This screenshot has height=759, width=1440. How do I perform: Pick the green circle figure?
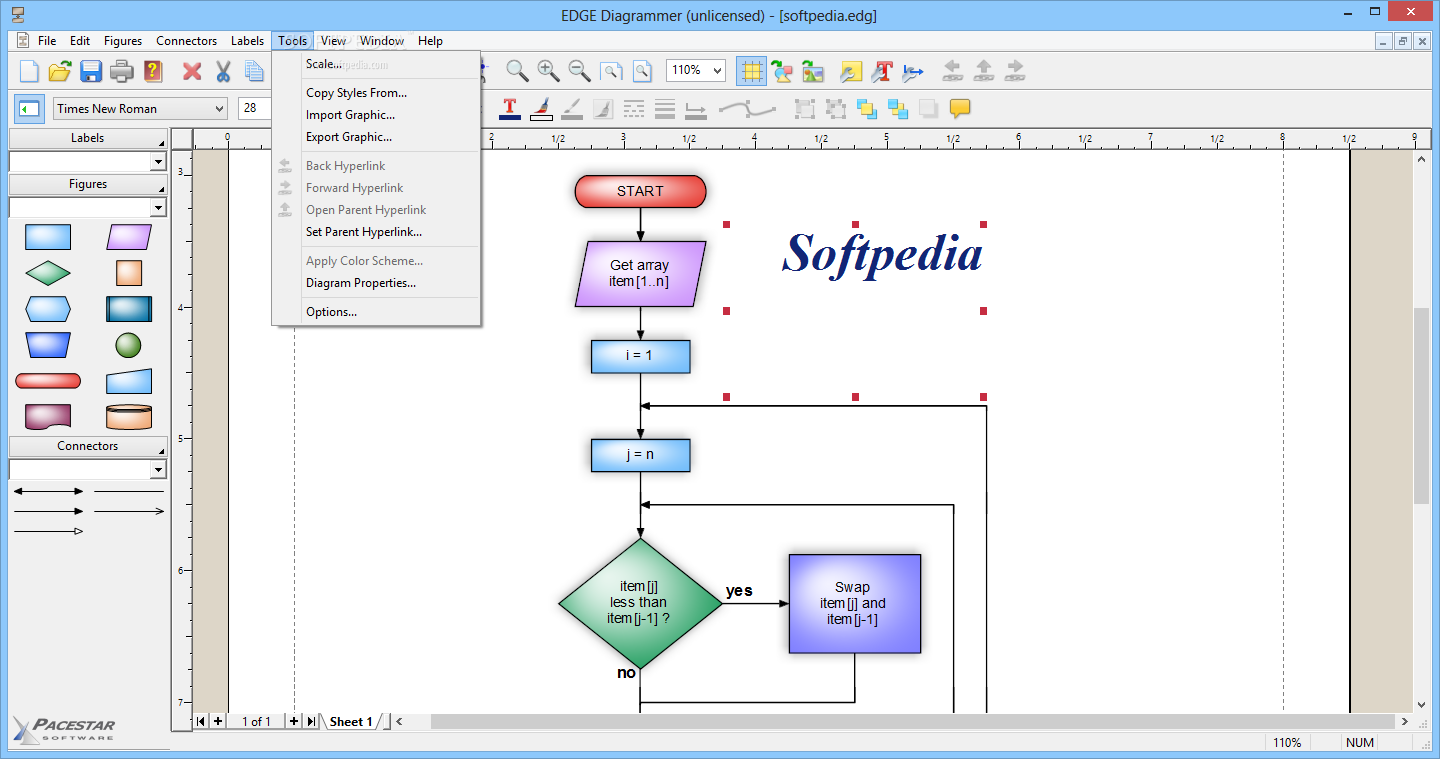tap(129, 345)
